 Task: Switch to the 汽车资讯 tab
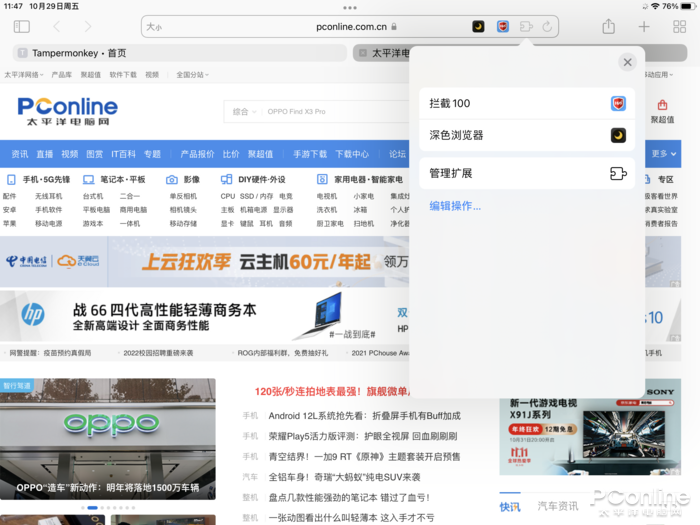click(558, 506)
